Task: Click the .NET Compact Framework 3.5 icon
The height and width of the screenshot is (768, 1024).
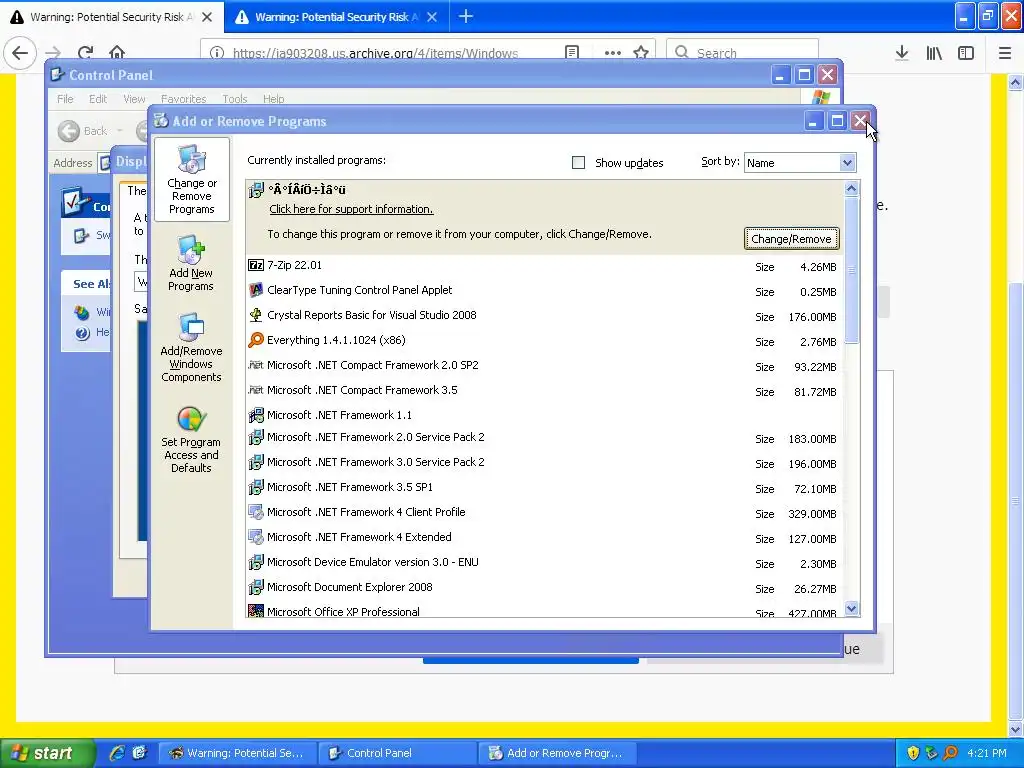Action: pos(256,390)
